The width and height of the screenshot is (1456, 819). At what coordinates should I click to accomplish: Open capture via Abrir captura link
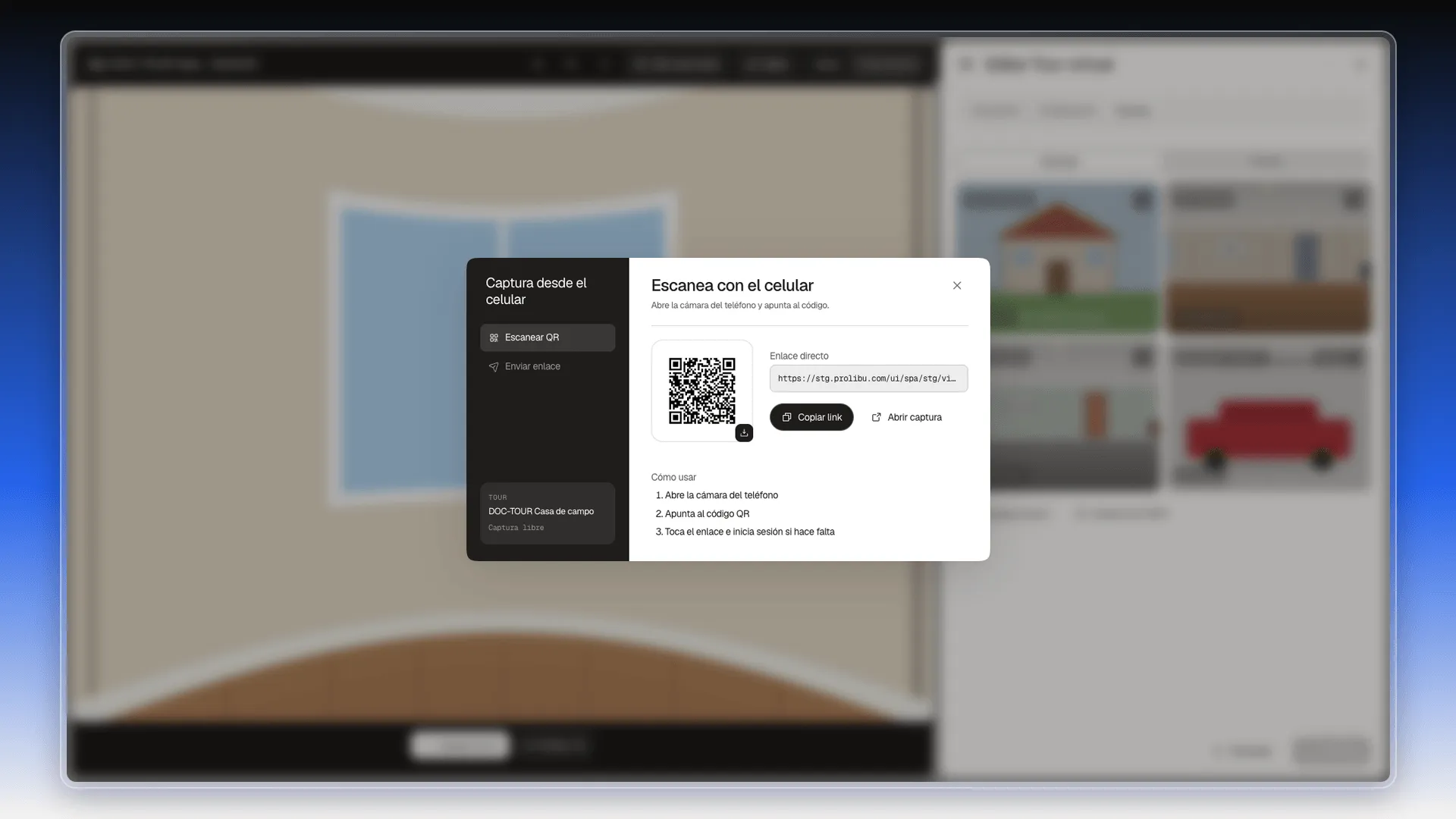pos(907,417)
